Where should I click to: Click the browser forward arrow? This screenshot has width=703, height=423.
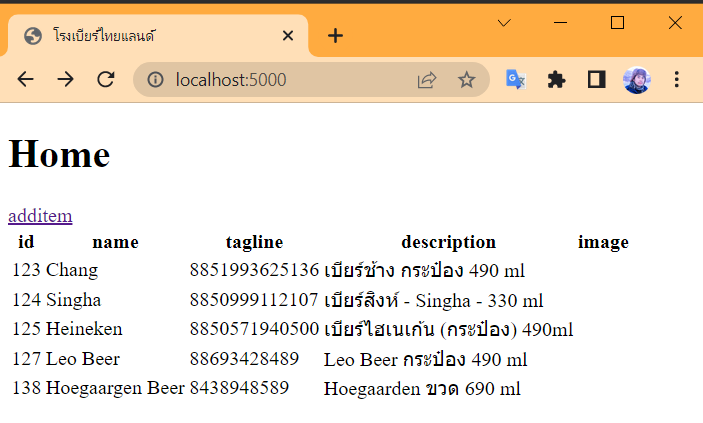[x=66, y=80]
